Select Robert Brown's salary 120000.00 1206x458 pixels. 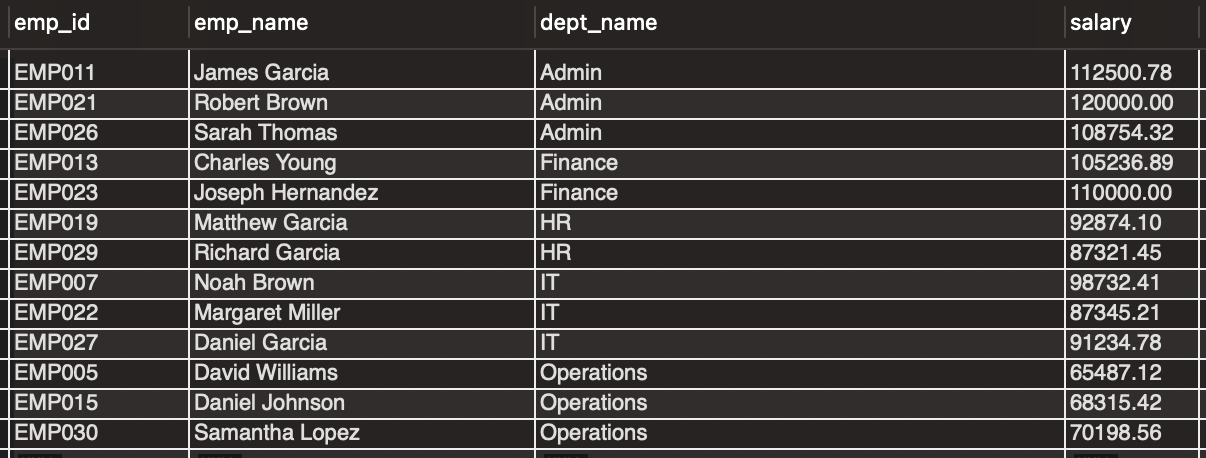[x=1121, y=103]
